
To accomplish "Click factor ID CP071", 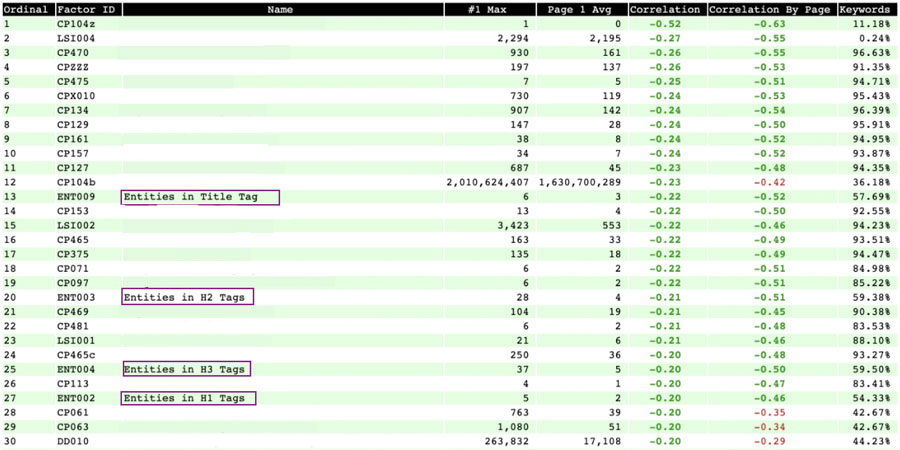I will coord(72,269).
